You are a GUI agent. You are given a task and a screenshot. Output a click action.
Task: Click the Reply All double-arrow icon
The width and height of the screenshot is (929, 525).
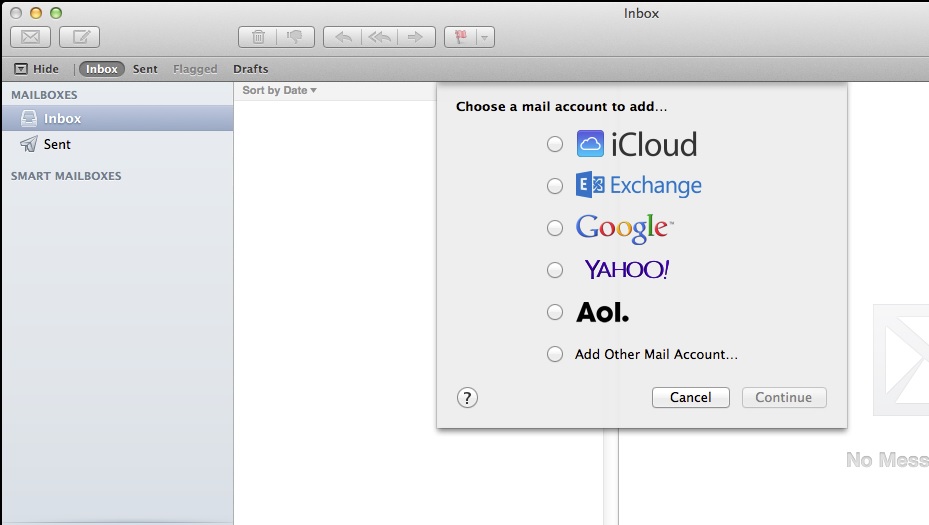click(x=379, y=37)
